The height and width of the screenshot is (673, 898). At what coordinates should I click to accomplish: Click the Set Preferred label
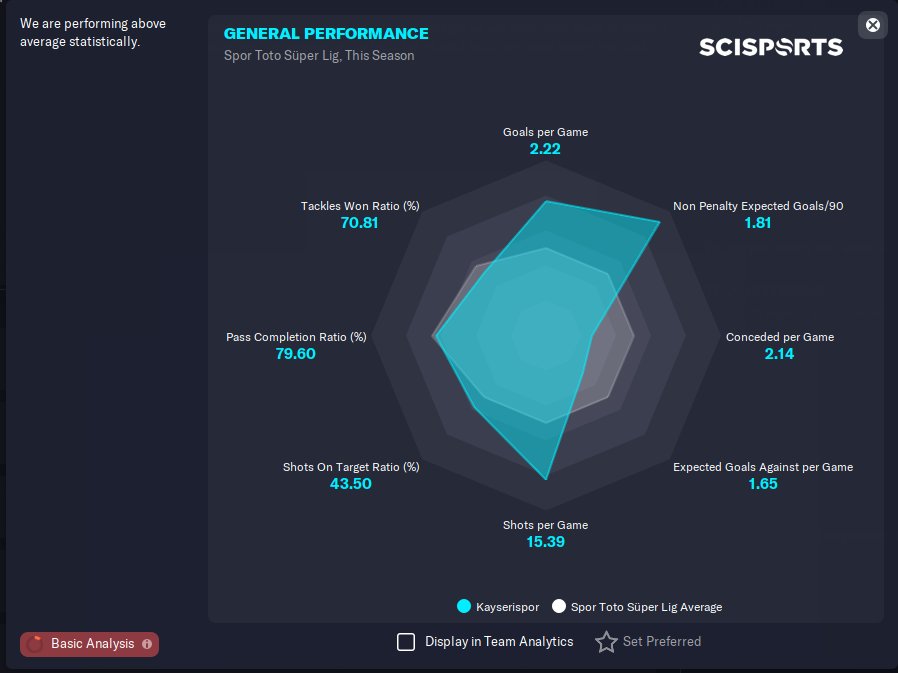661,641
